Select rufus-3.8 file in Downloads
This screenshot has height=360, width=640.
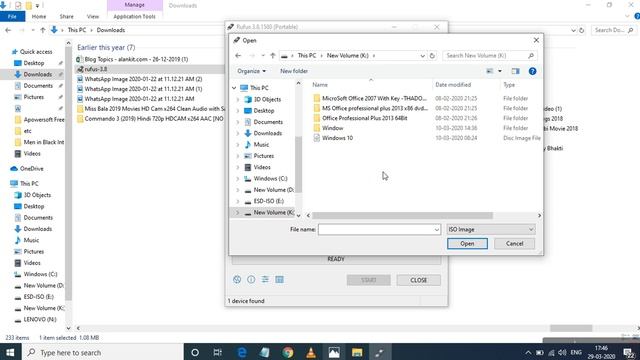pyautogui.click(x=96, y=69)
